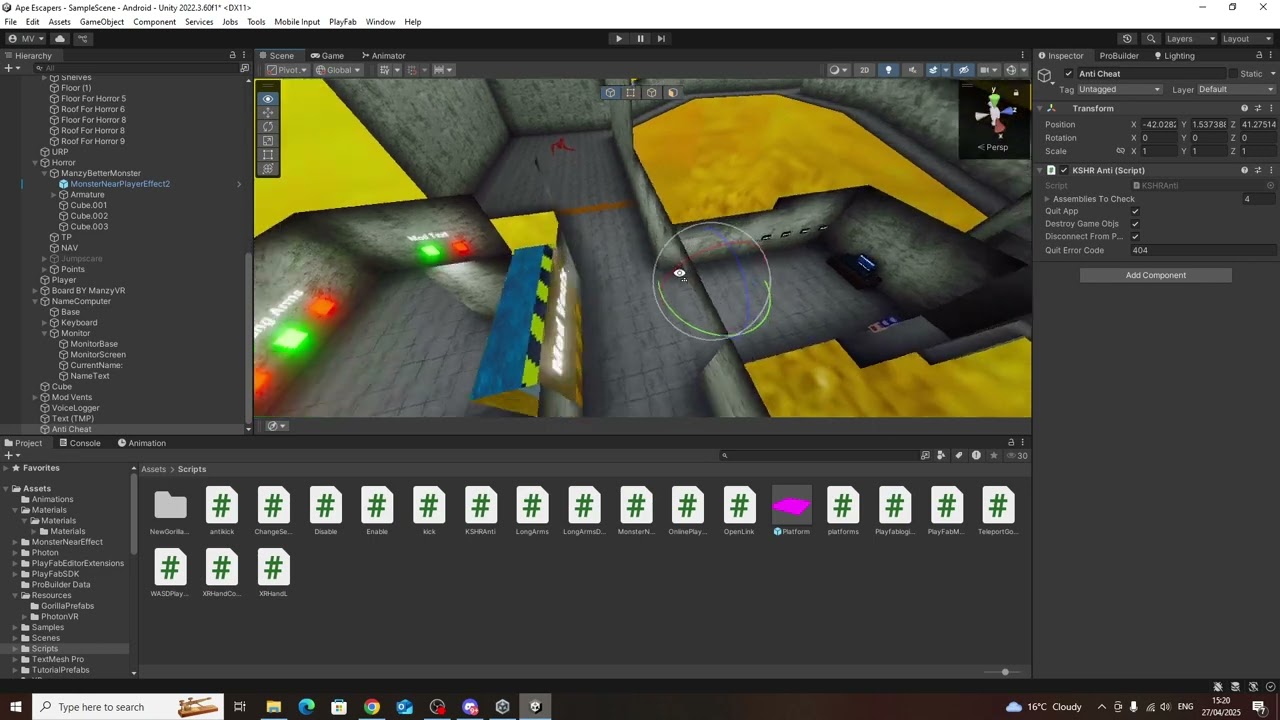Pause the editor with the pause button

640,39
